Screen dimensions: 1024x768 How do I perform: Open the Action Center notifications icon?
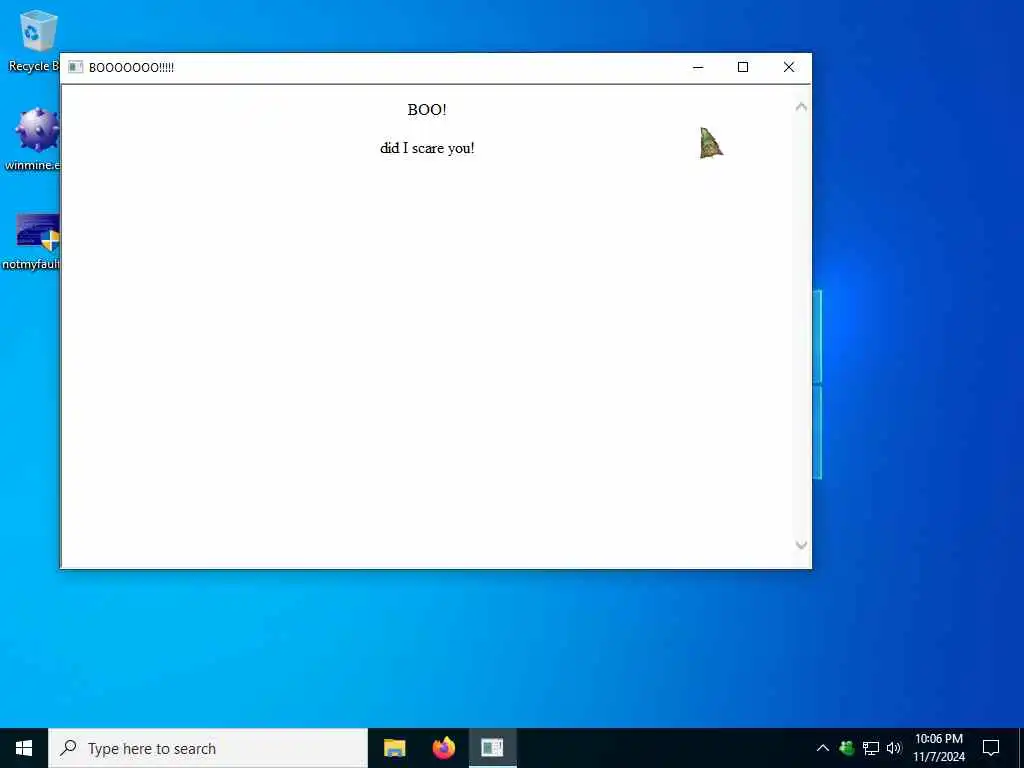point(991,748)
